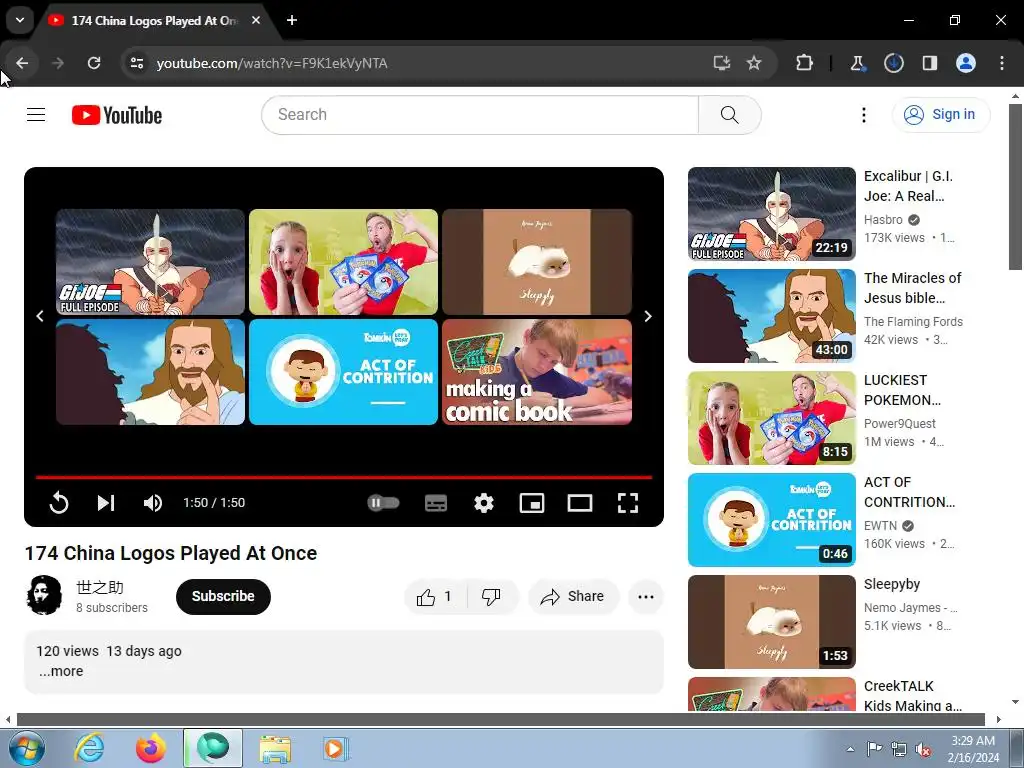The width and height of the screenshot is (1024, 768).
Task: Open Chrome three-dot main menu
Action: tap(1002, 63)
